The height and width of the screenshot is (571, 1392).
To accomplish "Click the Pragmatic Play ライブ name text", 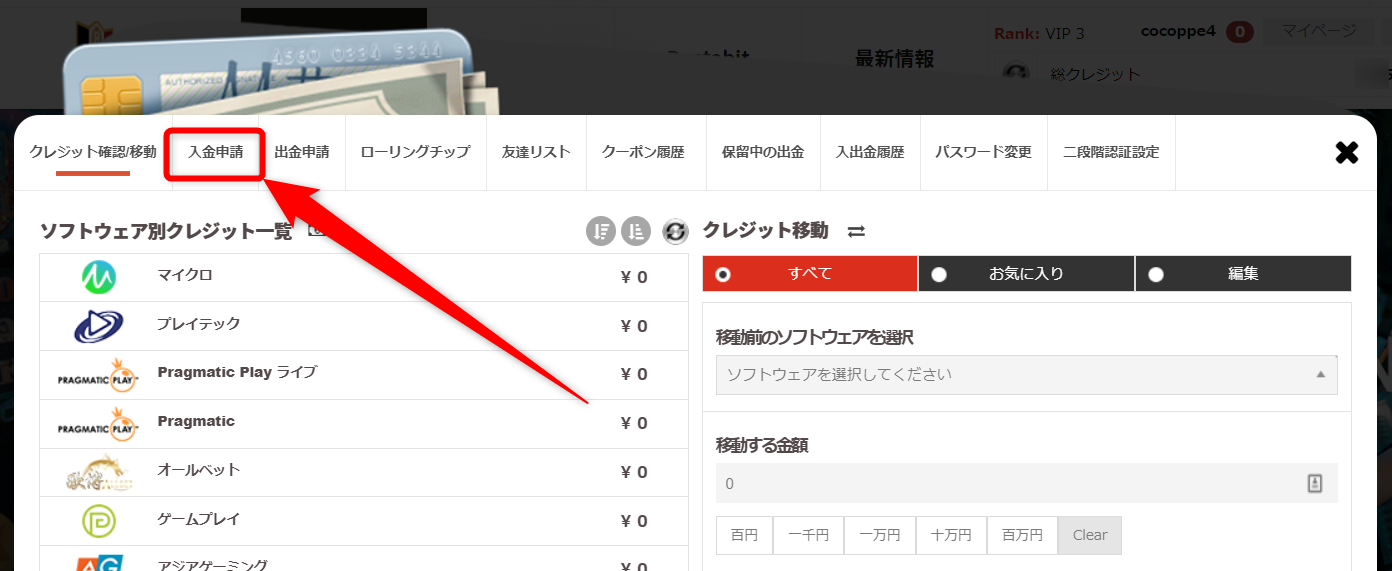I will coord(237,372).
